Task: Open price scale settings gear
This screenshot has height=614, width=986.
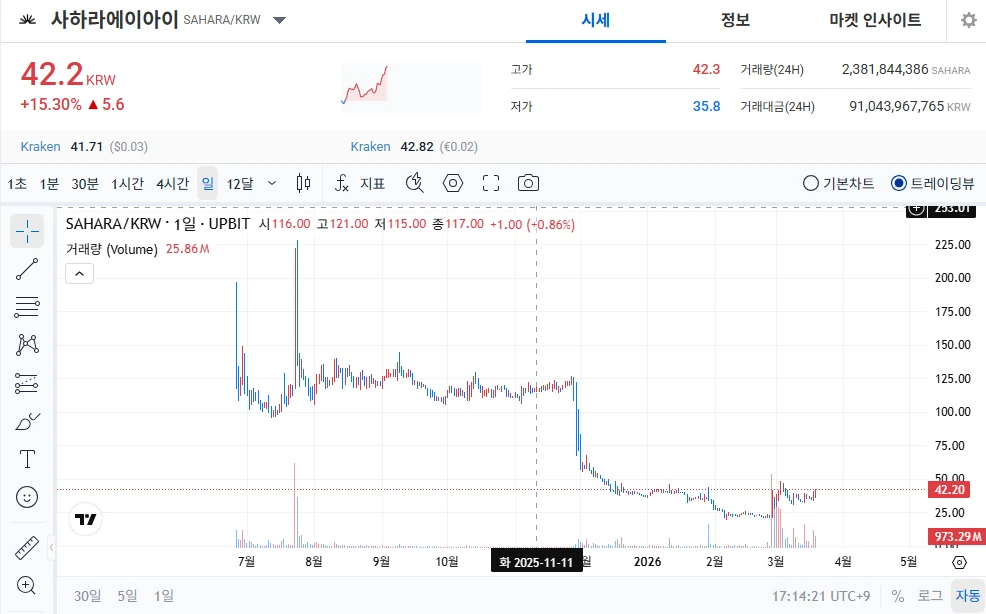Action: coord(960,562)
